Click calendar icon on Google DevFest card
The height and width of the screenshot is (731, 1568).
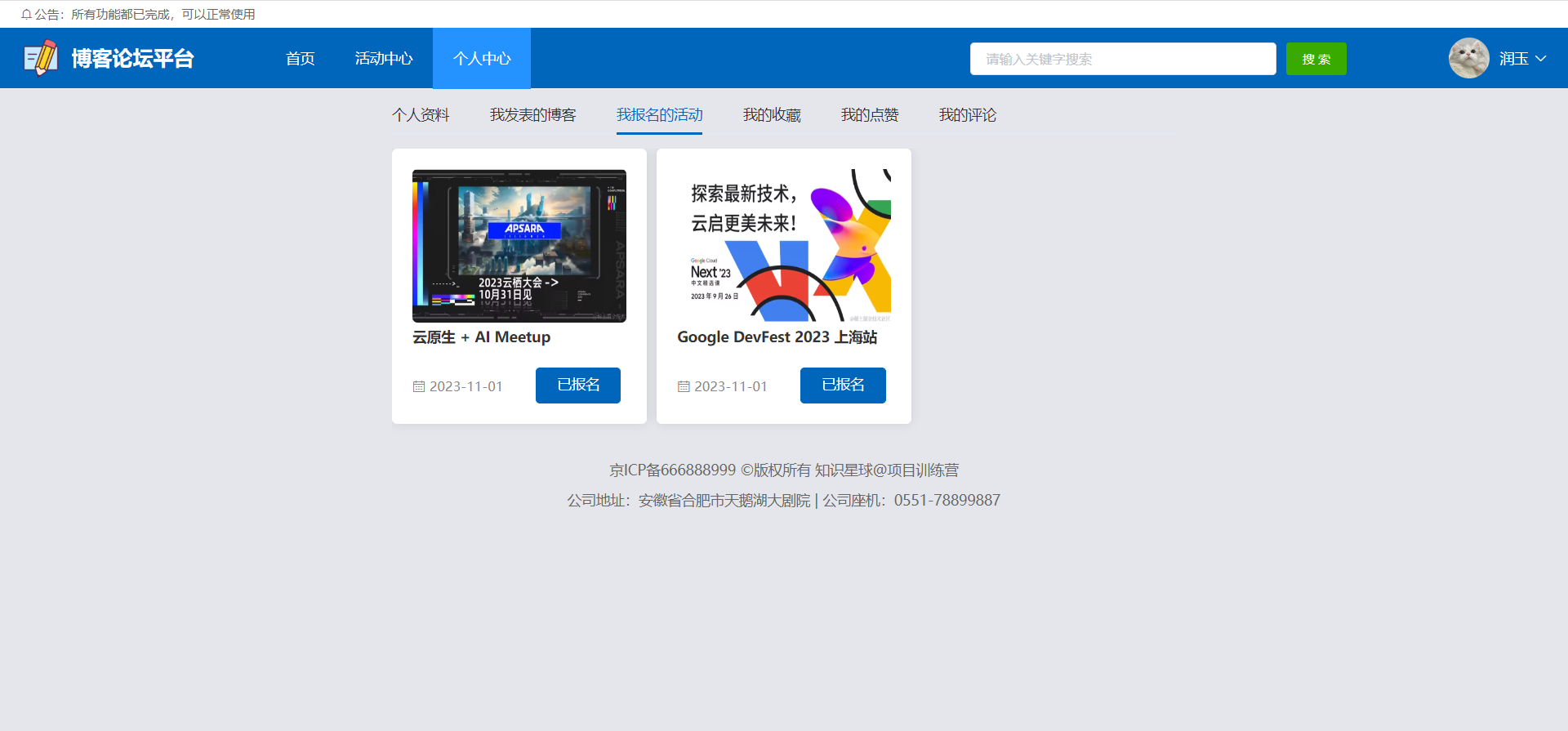pos(684,386)
